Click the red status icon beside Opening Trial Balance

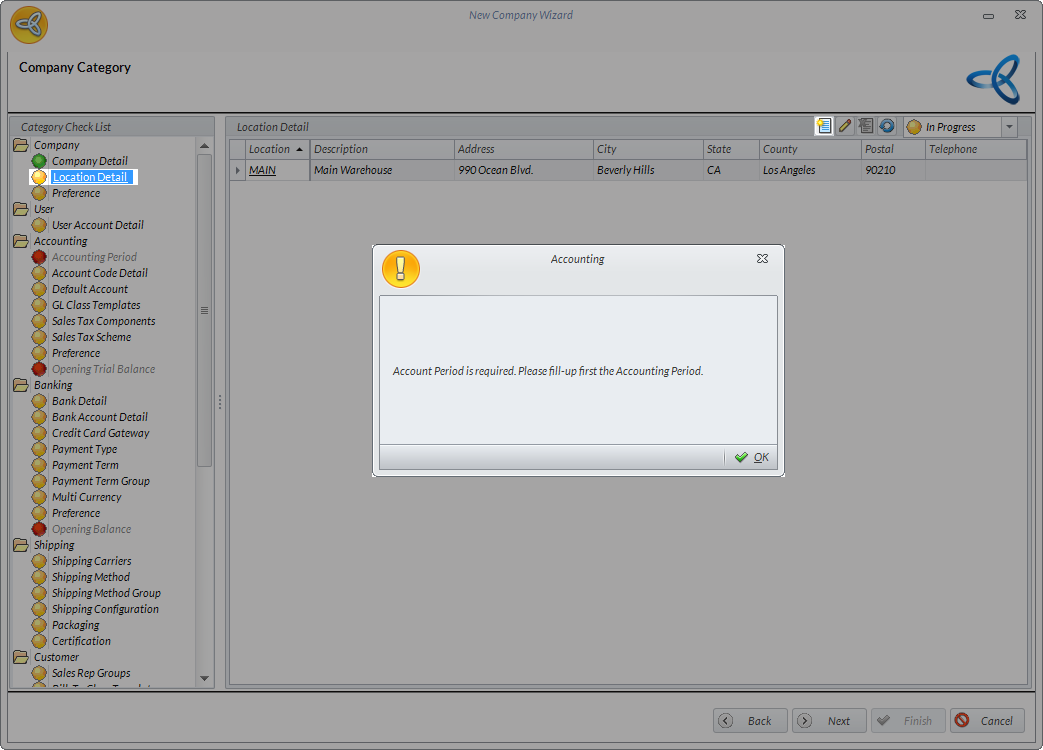point(39,369)
